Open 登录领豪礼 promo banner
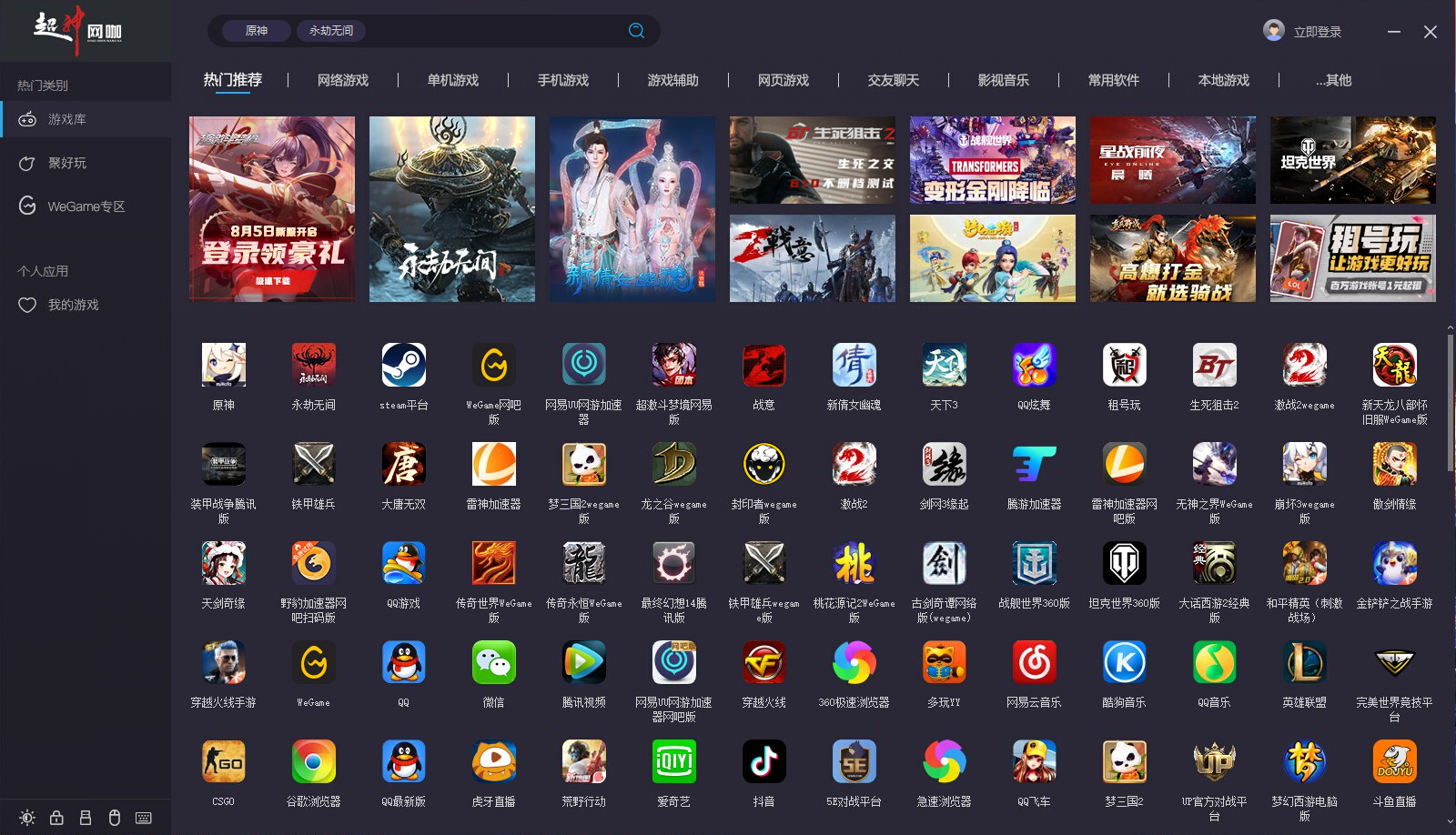The image size is (1456, 835). tap(272, 209)
